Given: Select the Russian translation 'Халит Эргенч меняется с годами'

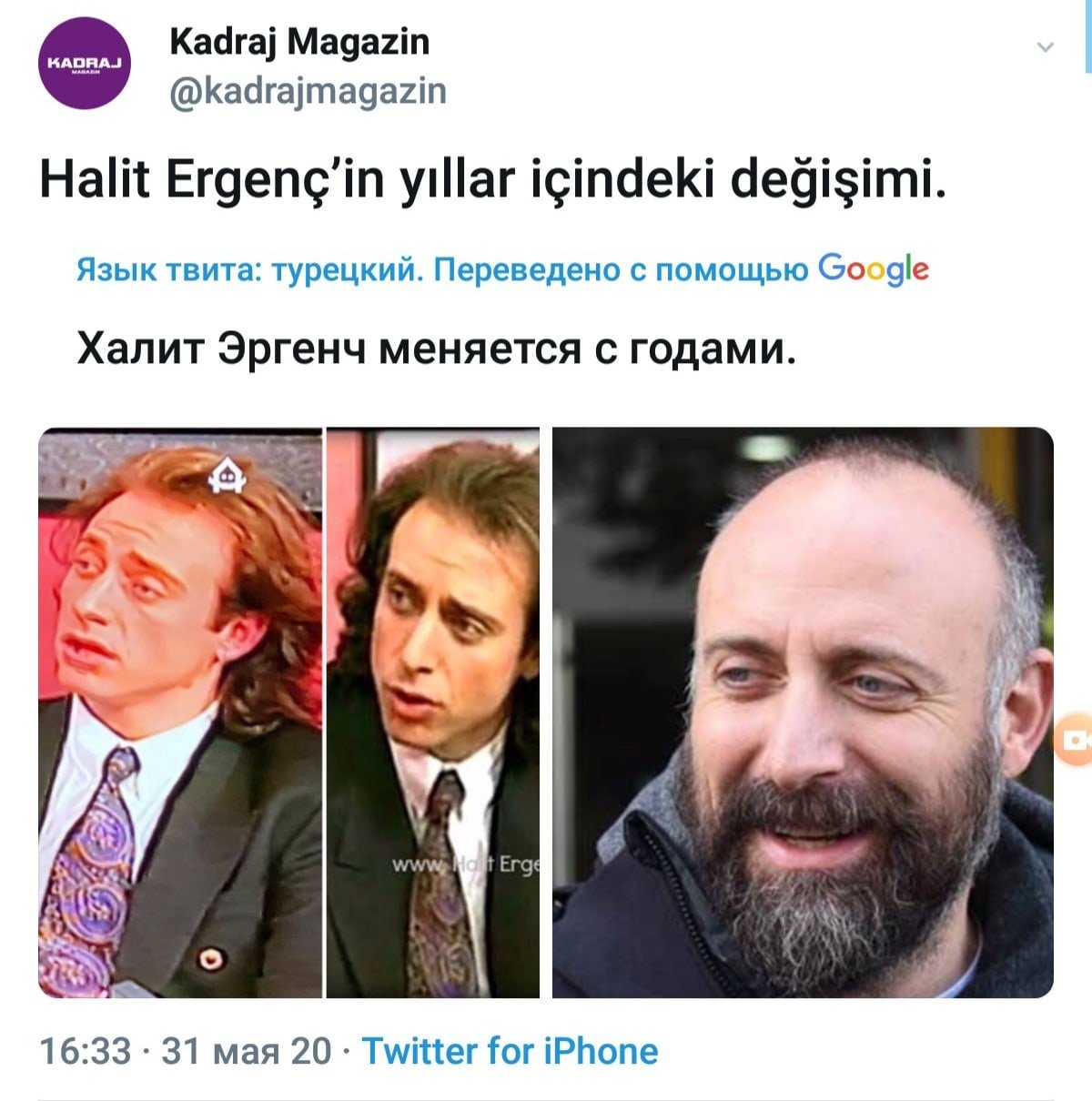Looking at the screenshot, I should [437, 348].
